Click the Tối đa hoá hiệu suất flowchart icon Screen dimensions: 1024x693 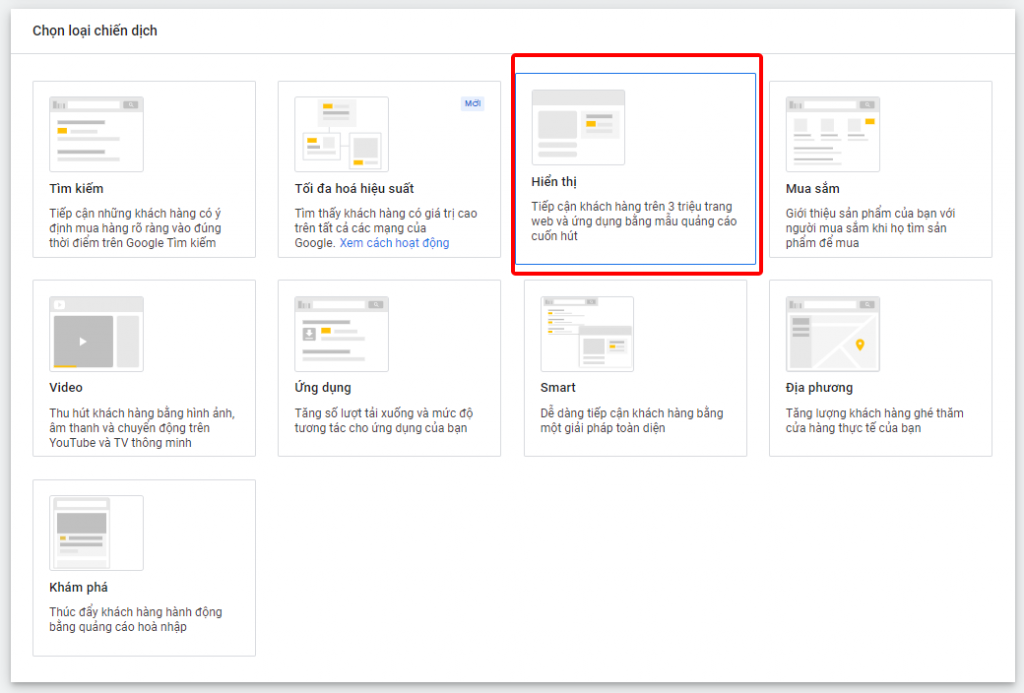coord(341,132)
